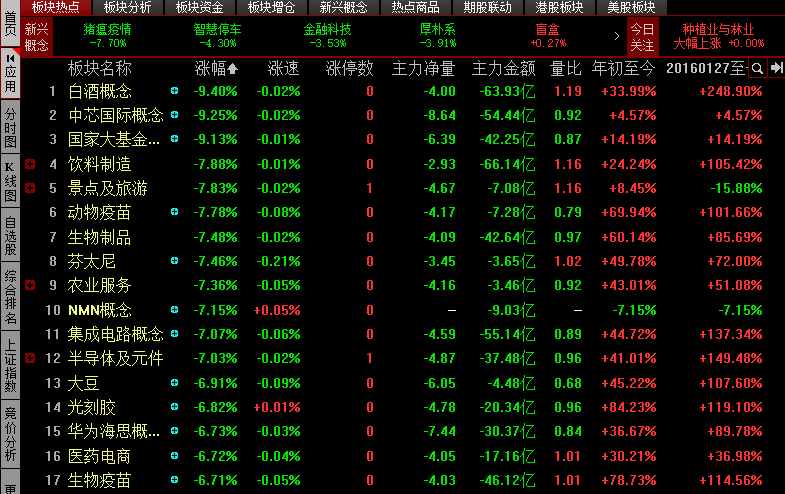785x494 pixels.
Task: Sort by the 量比 column header
Action: point(566,68)
